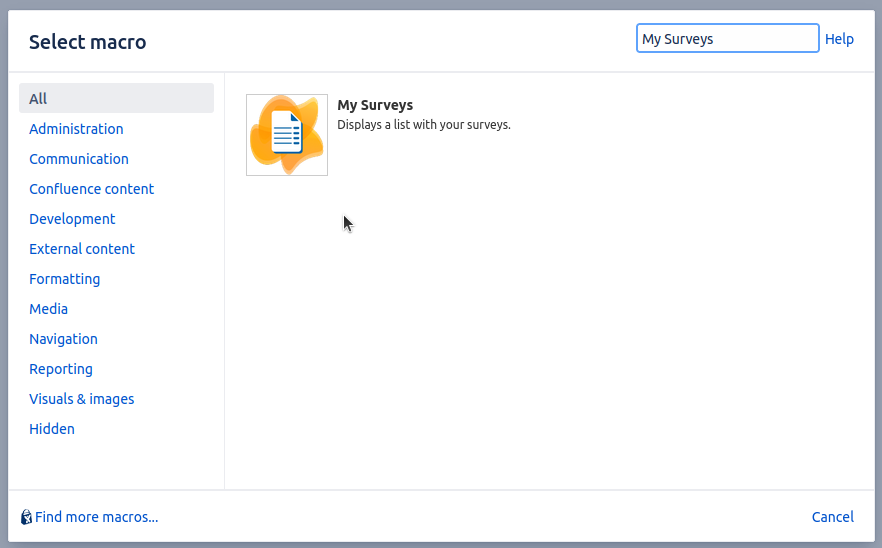The image size is (882, 548).
Task: Click the 'Displays a list with your surveys' description
Action: (x=424, y=125)
